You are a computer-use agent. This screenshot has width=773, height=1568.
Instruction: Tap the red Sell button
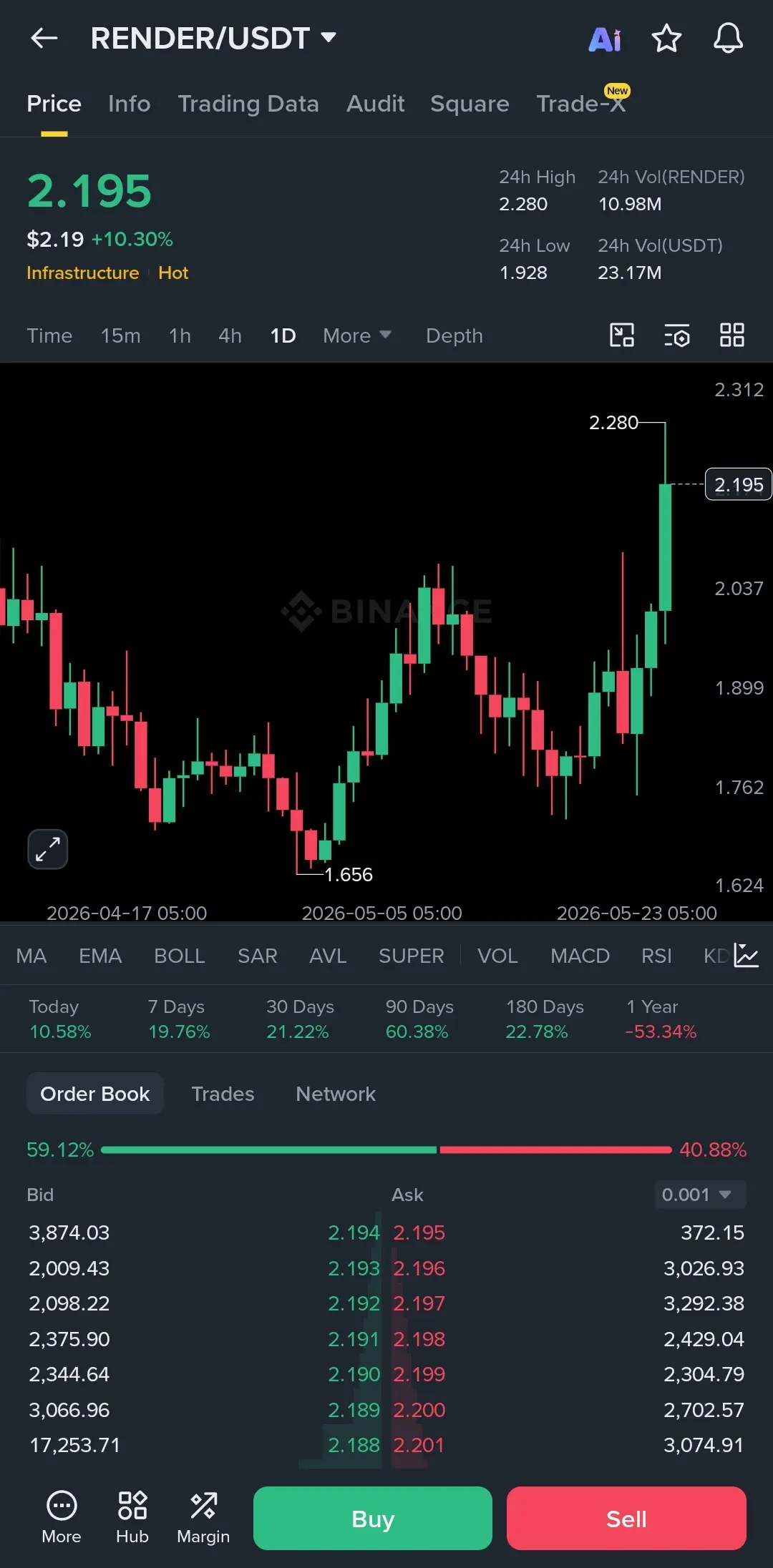[x=626, y=1518]
